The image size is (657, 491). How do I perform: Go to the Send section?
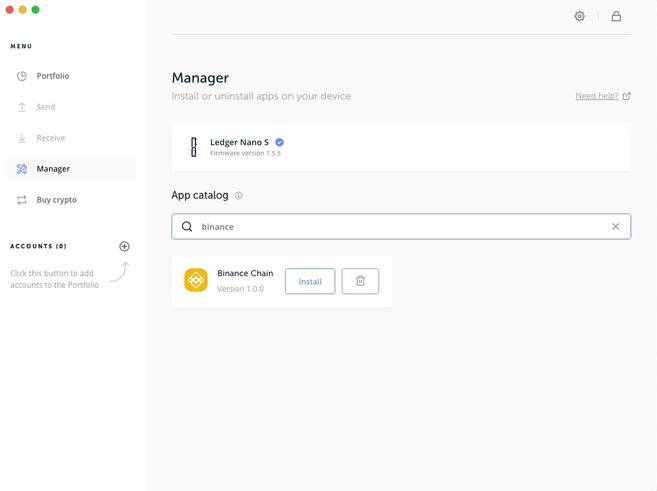(x=46, y=107)
